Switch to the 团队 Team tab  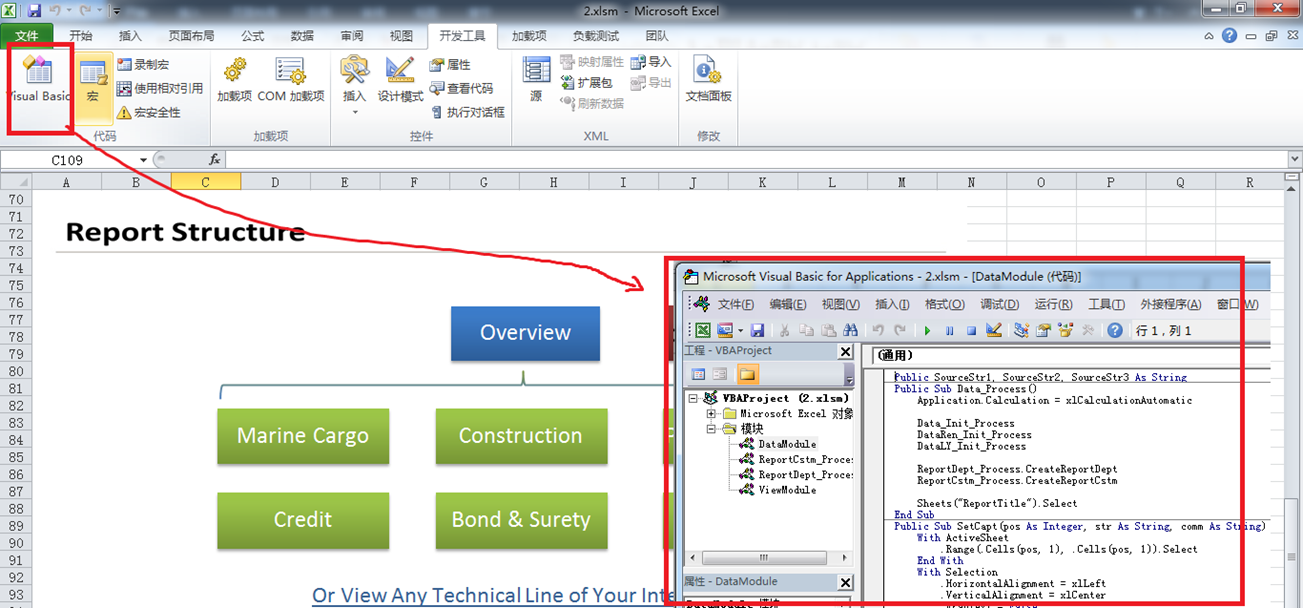657,36
